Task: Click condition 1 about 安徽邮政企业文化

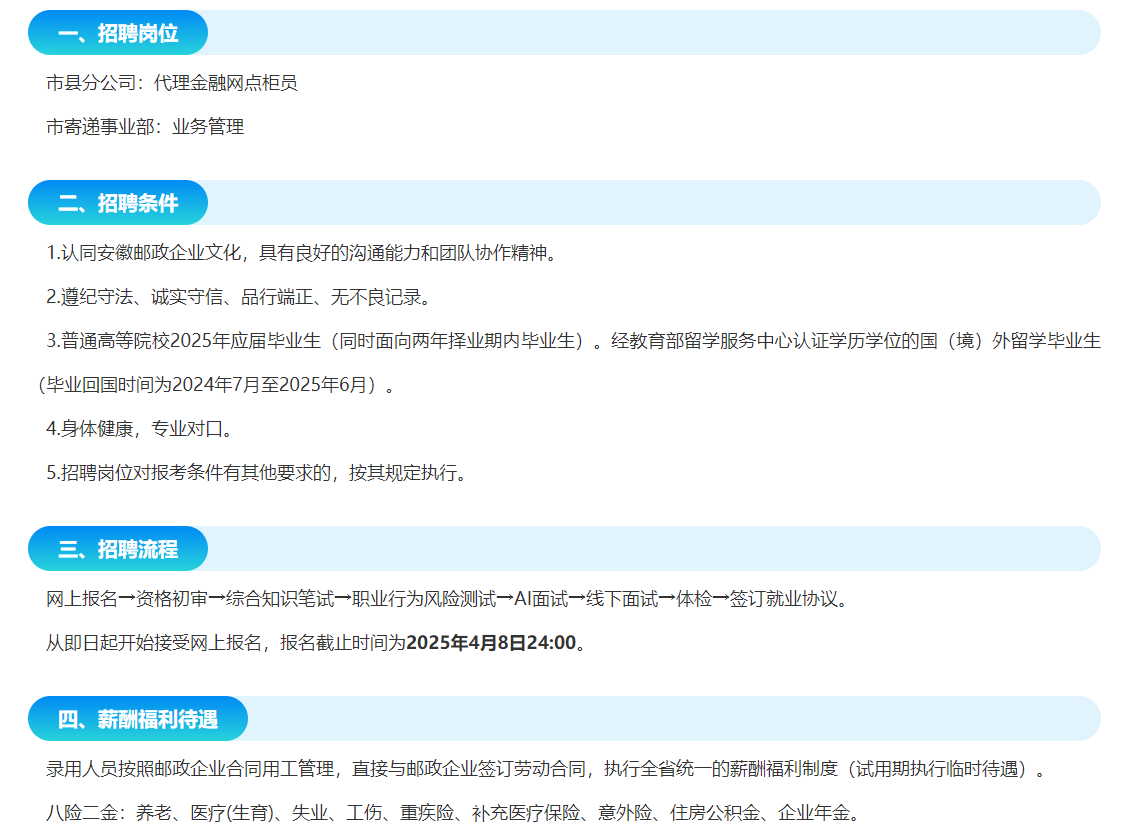Action: tap(300, 253)
